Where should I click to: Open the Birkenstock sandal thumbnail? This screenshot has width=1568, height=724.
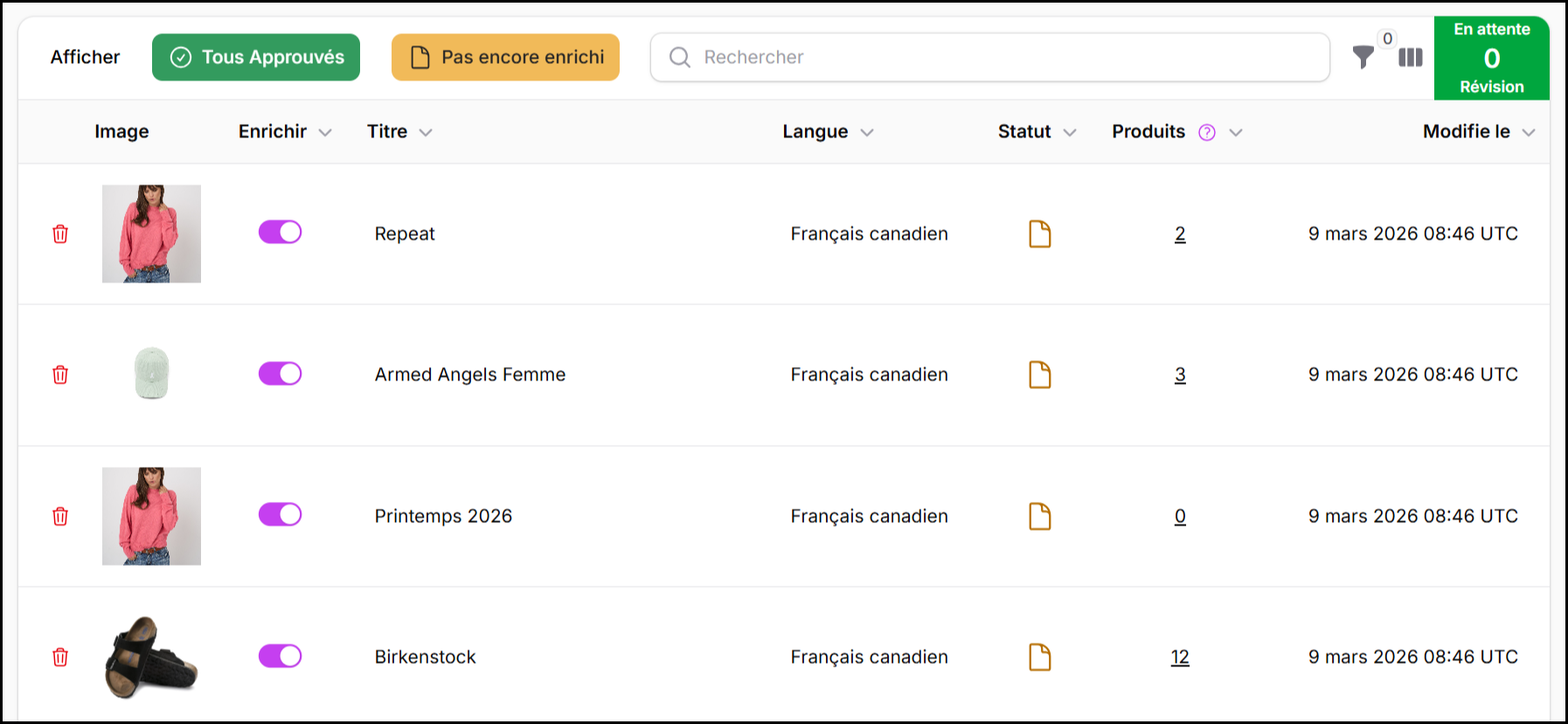[x=151, y=658]
